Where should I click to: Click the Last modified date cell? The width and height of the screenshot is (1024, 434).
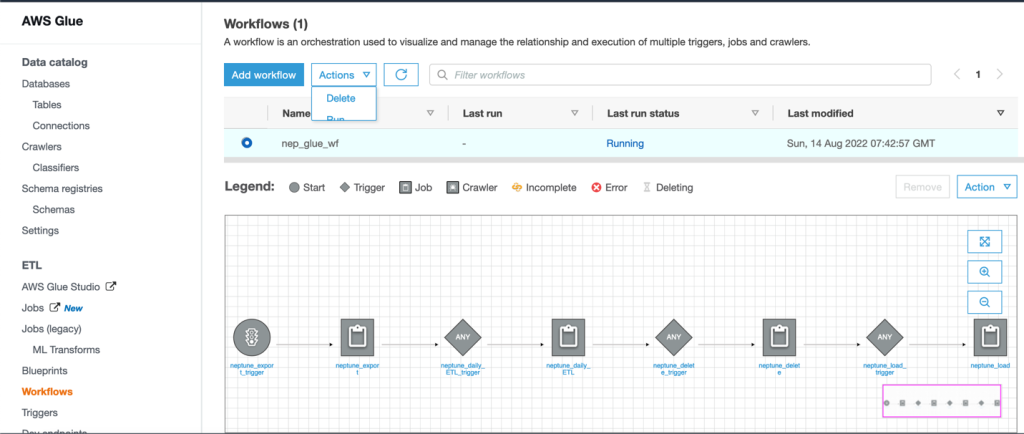click(861, 143)
